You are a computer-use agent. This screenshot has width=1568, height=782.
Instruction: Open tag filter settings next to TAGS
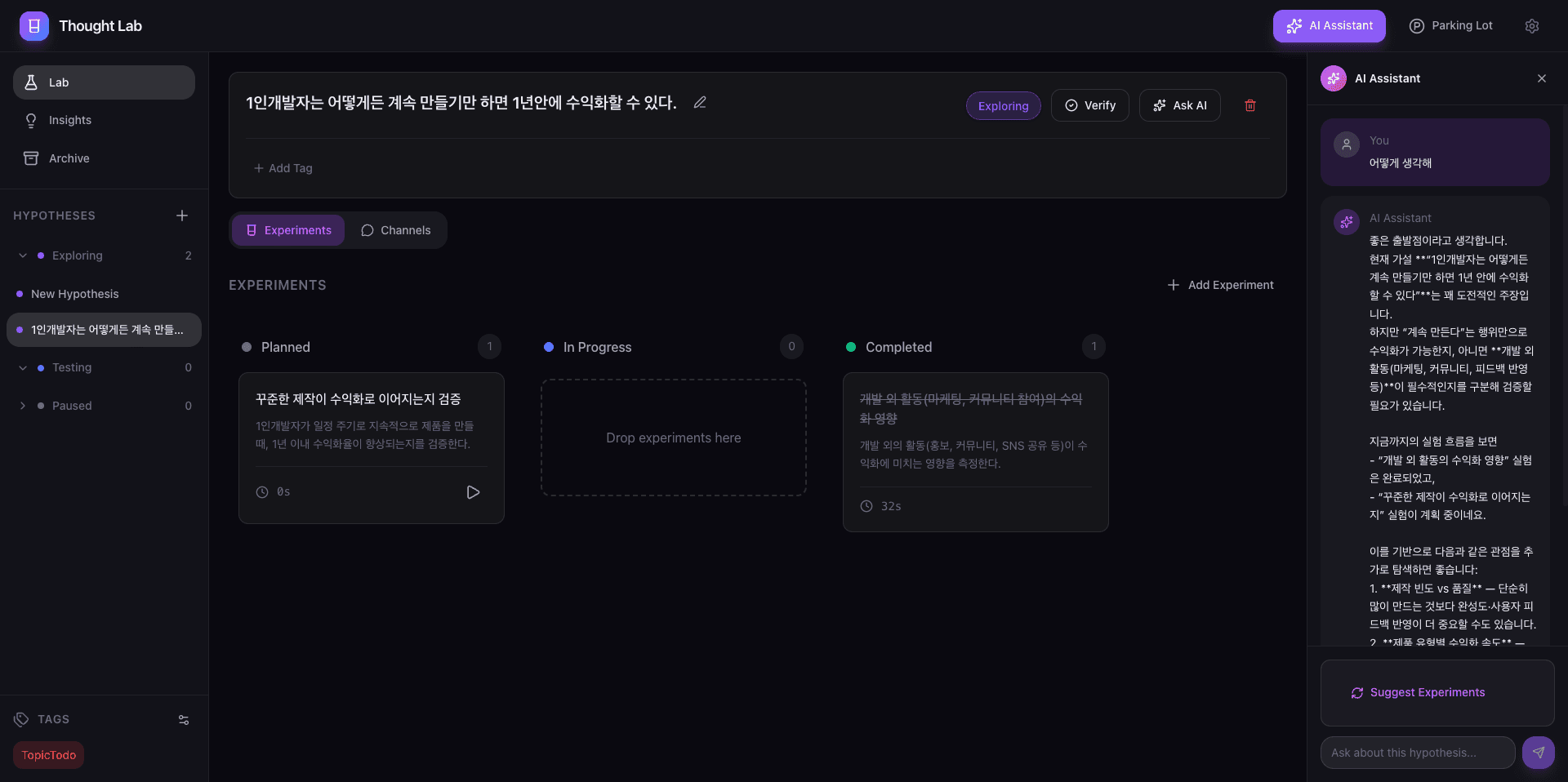click(183, 720)
